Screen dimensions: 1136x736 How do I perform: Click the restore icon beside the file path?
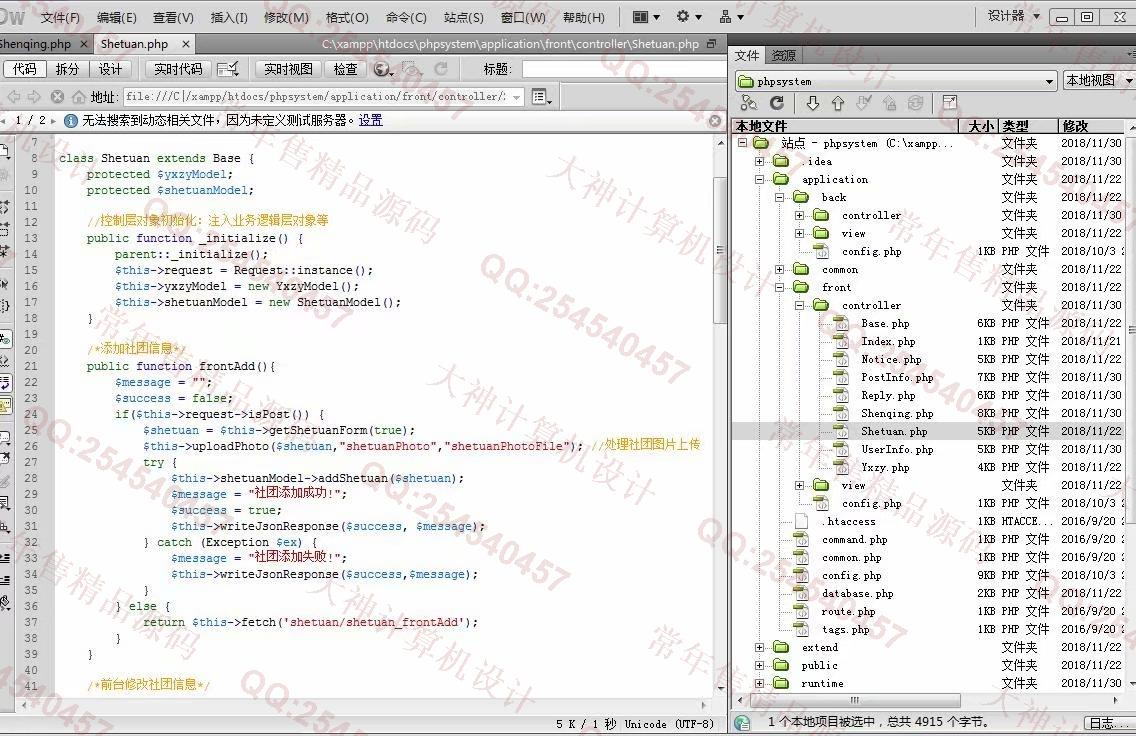(711, 44)
